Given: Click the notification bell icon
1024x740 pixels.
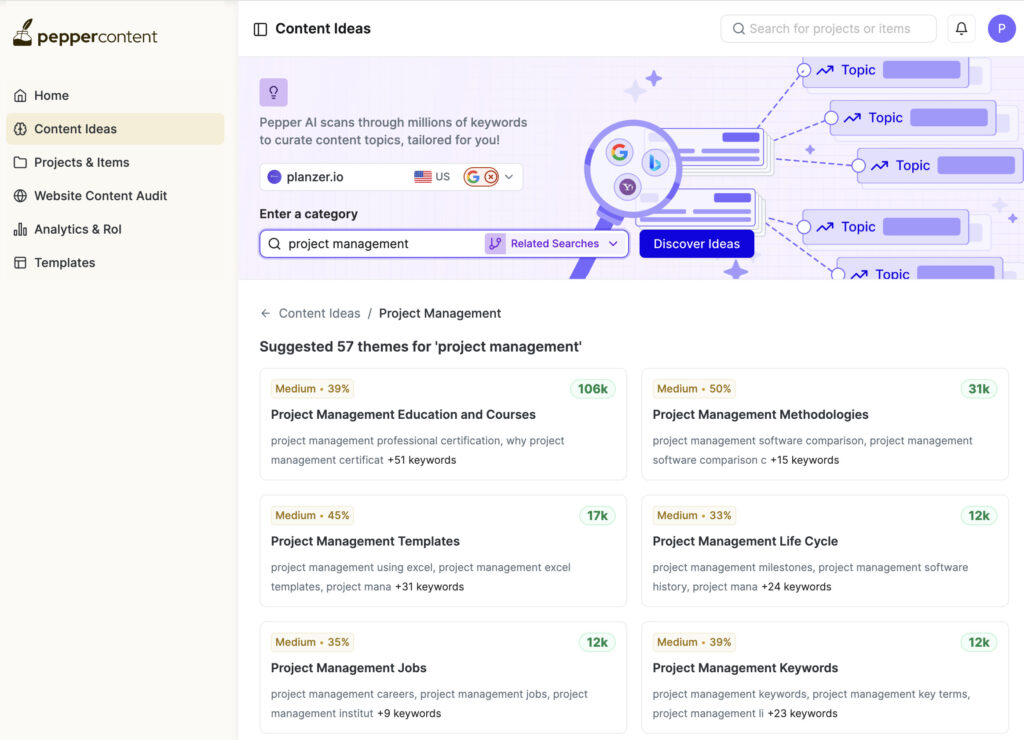Looking at the screenshot, I should [x=961, y=29].
